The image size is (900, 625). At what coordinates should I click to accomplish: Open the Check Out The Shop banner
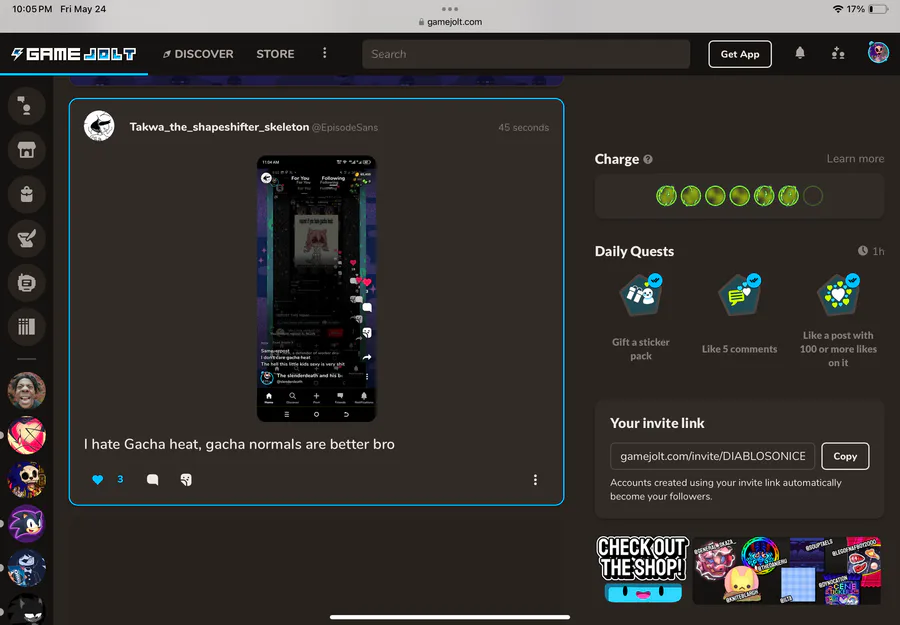(x=642, y=570)
